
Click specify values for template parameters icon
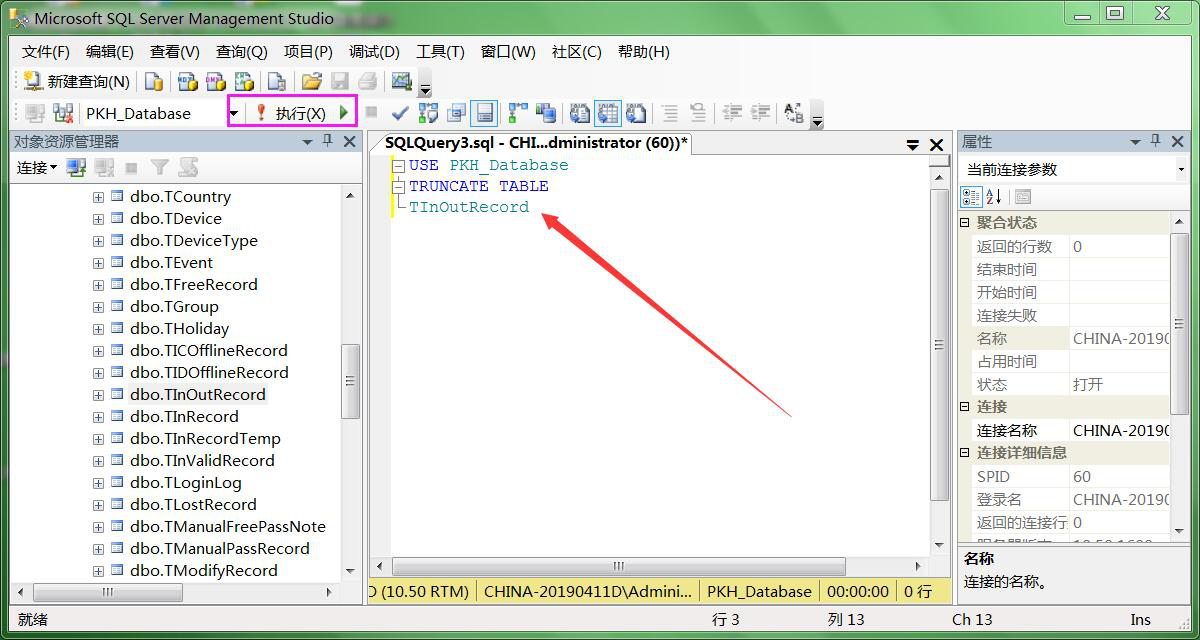tap(795, 113)
